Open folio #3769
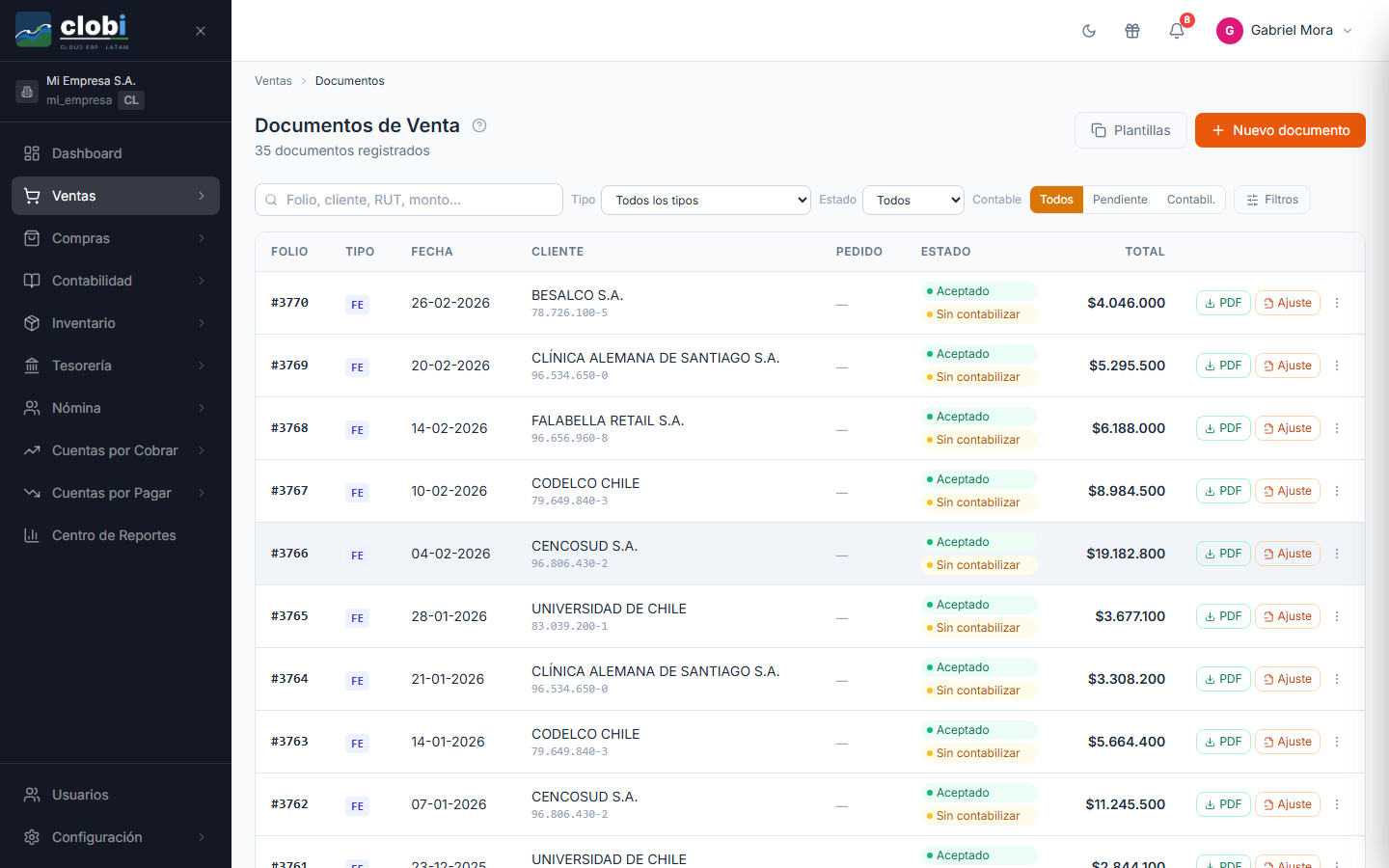The image size is (1389, 868). click(289, 366)
